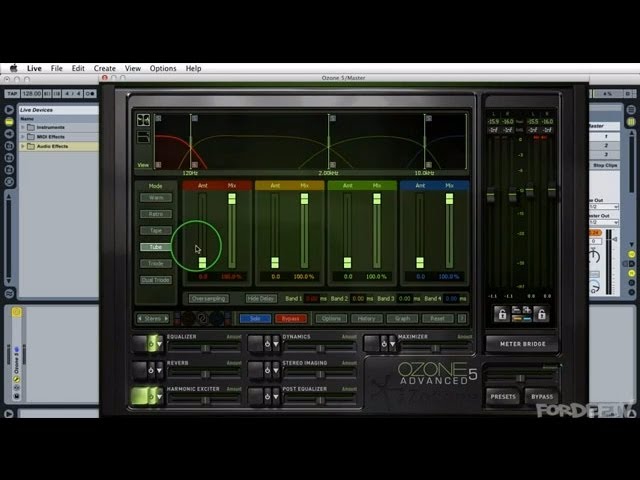
Task: Toggle the Reverb module power
Action: 151,370
